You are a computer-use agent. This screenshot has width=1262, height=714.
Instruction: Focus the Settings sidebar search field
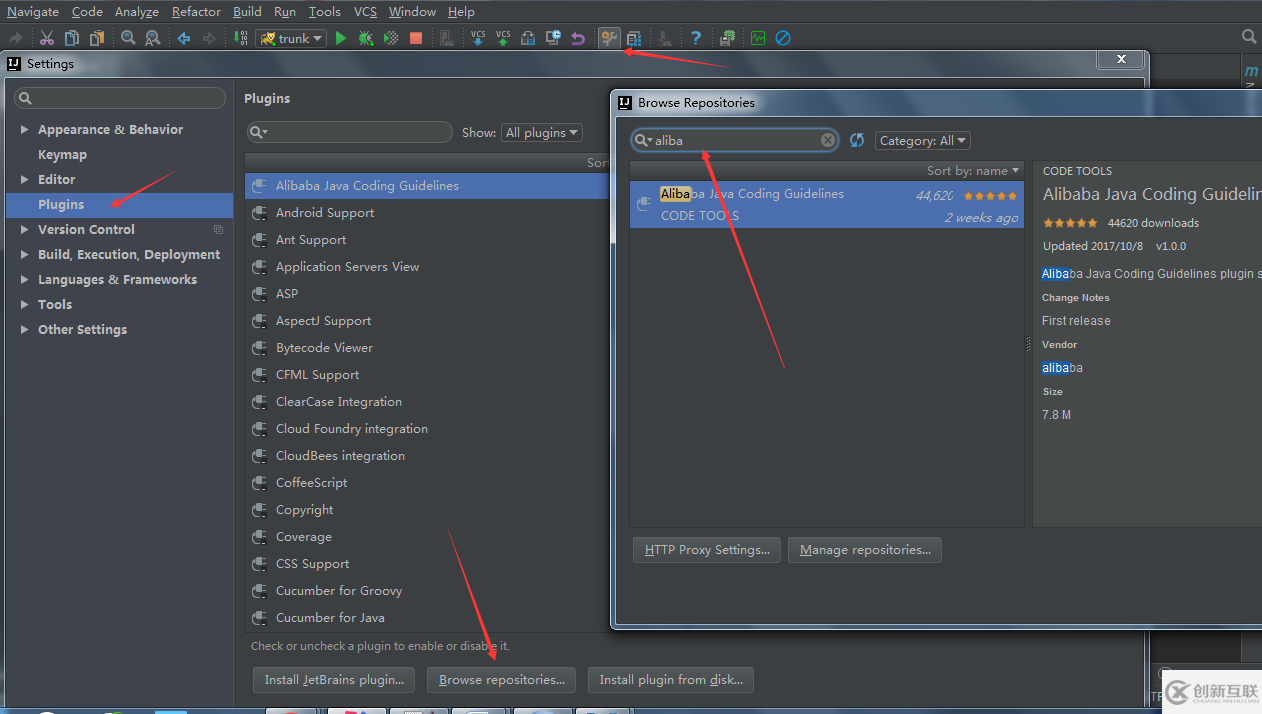120,98
